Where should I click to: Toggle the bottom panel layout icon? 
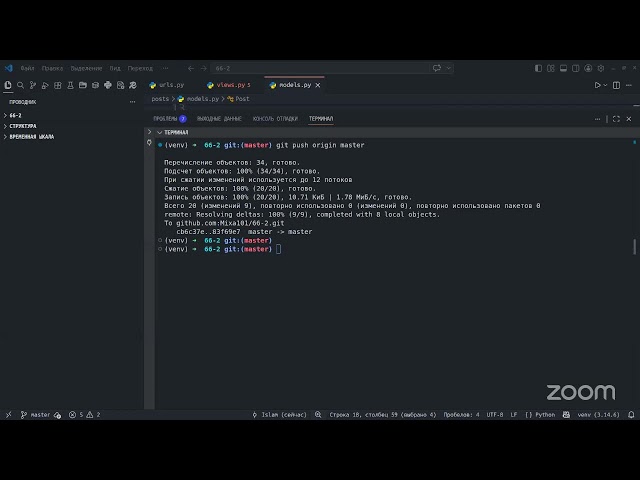563,68
